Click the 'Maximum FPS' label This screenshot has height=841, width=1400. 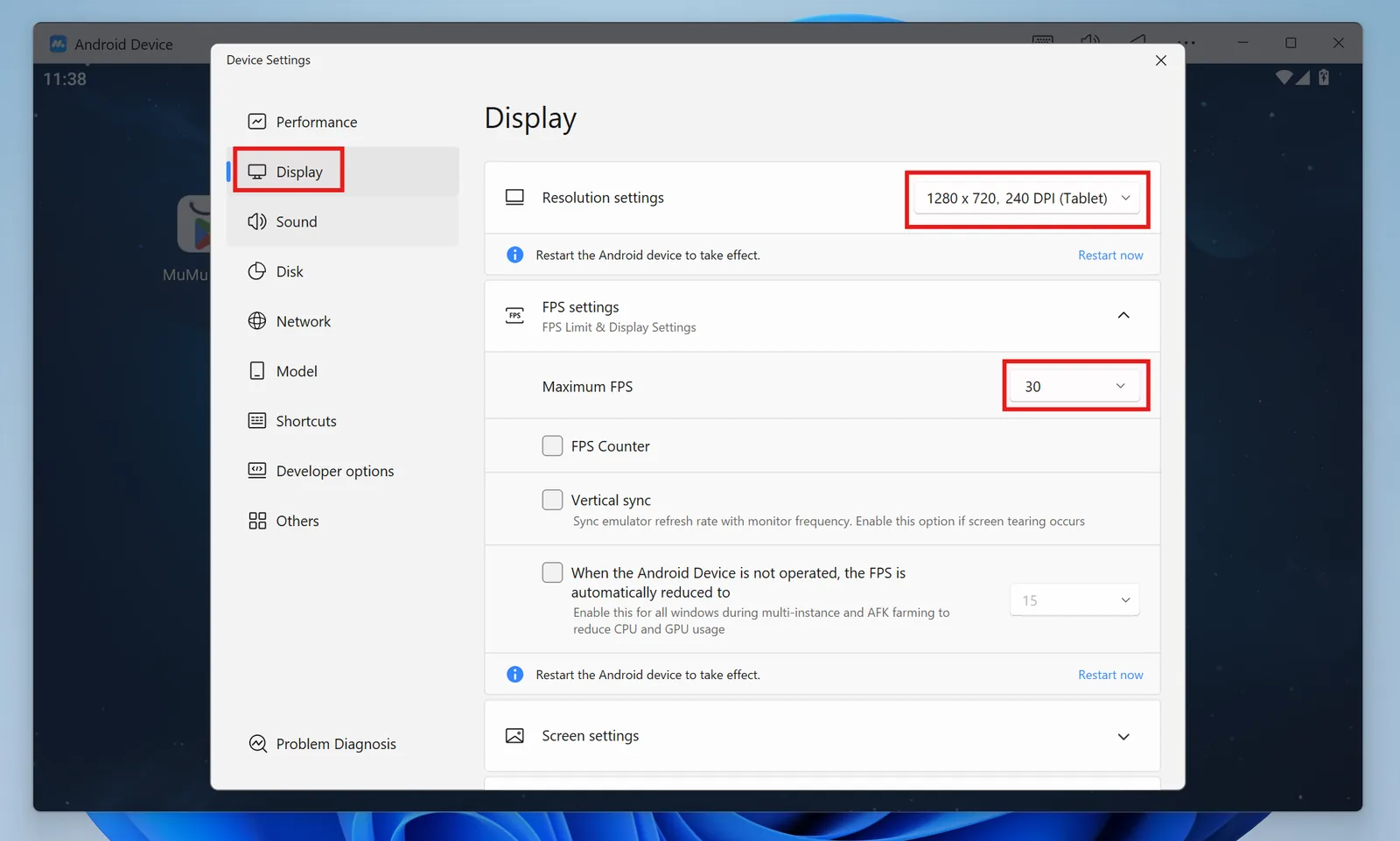click(587, 387)
